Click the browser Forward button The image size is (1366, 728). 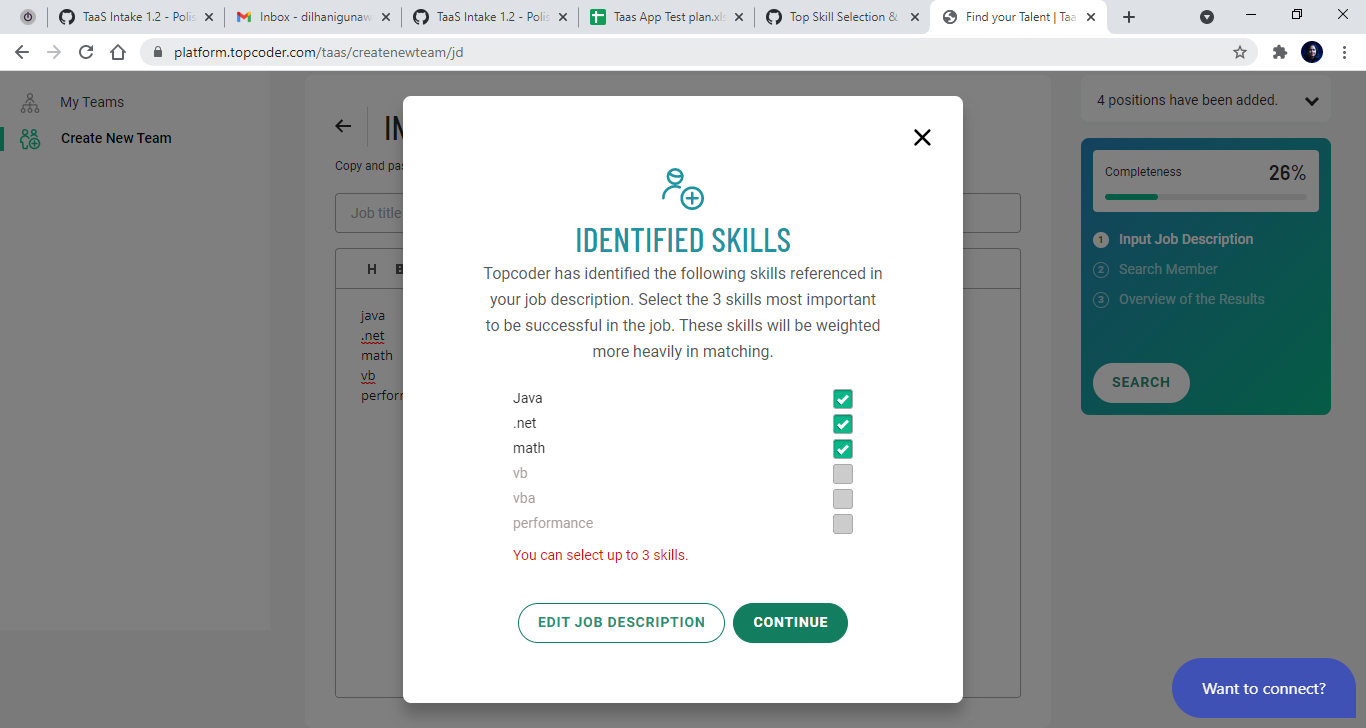point(54,52)
